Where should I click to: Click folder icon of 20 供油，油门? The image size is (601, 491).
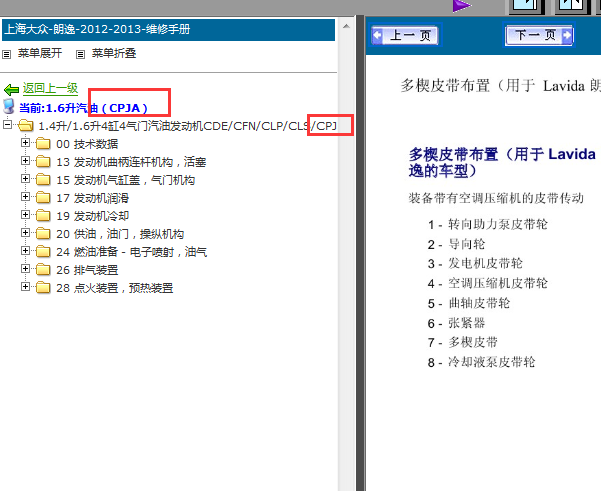point(43,233)
